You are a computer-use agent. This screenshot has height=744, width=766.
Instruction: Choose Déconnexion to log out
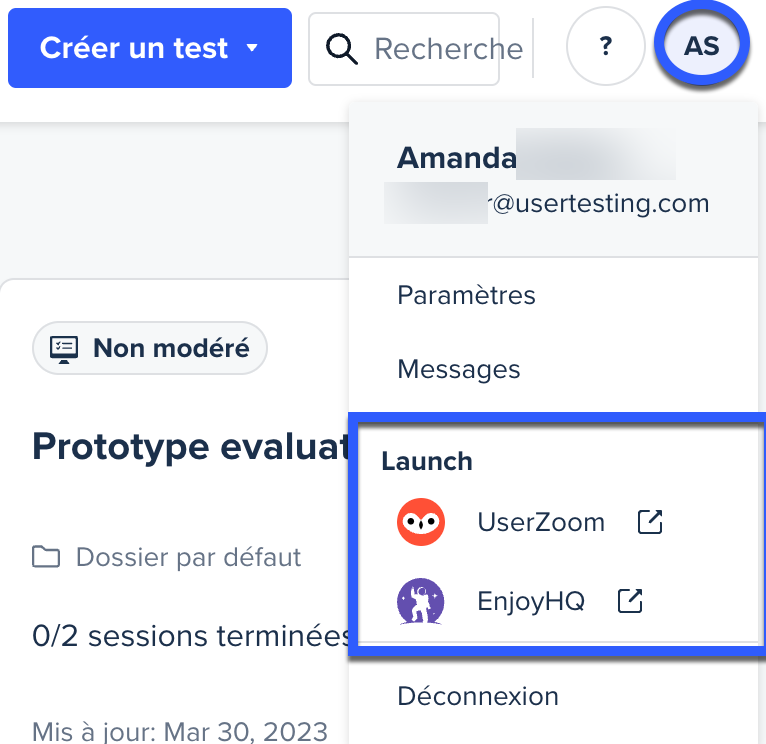[478, 696]
